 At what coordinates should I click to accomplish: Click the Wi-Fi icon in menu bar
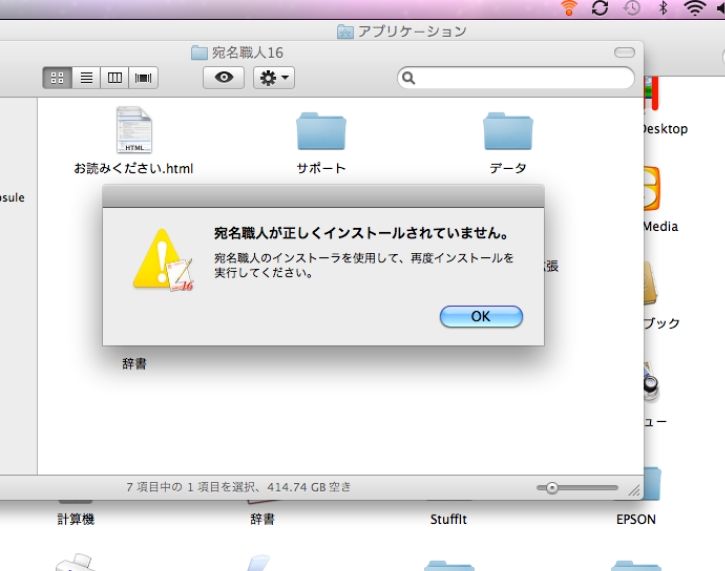click(694, 8)
